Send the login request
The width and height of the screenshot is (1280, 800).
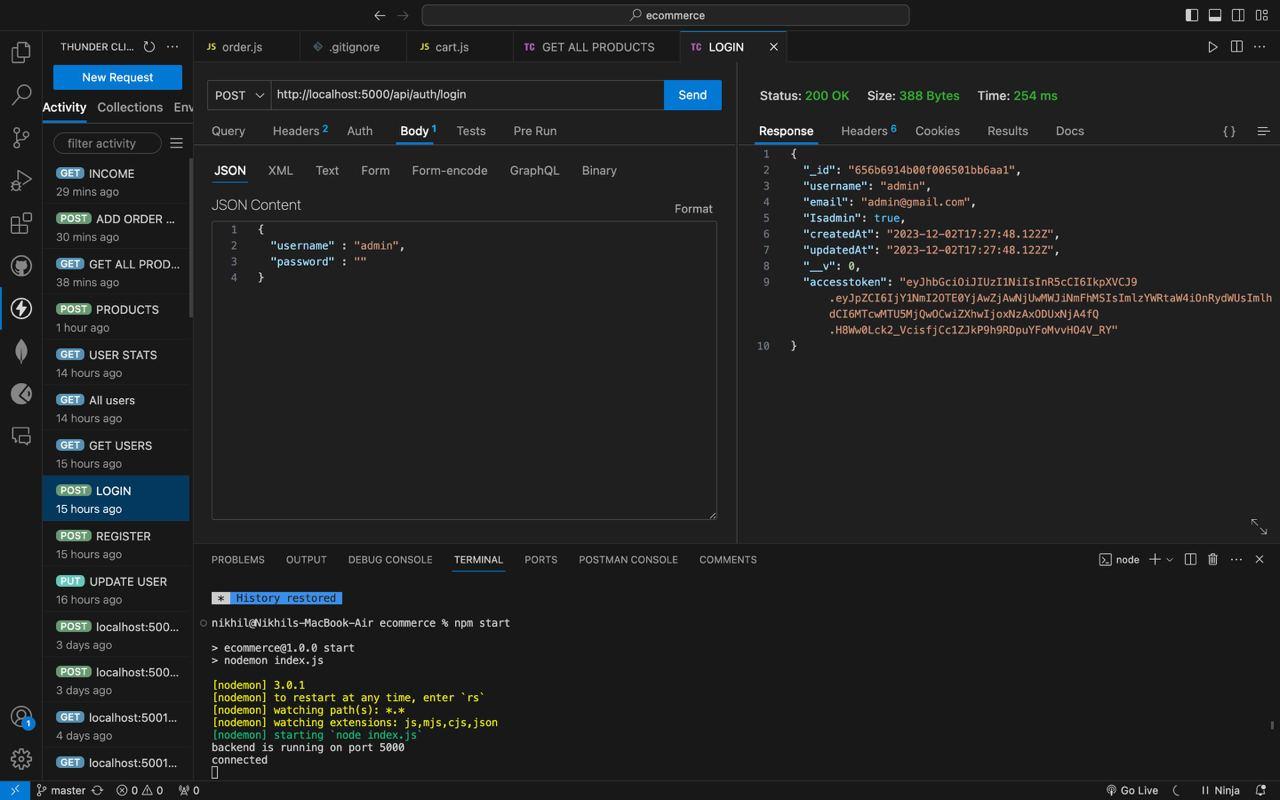click(x=692, y=95)
